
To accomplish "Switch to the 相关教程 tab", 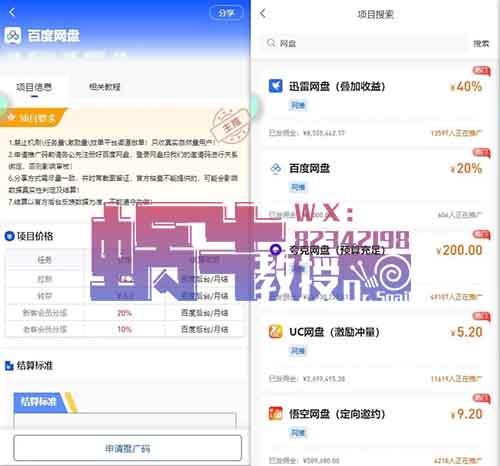I will (104, 87).
